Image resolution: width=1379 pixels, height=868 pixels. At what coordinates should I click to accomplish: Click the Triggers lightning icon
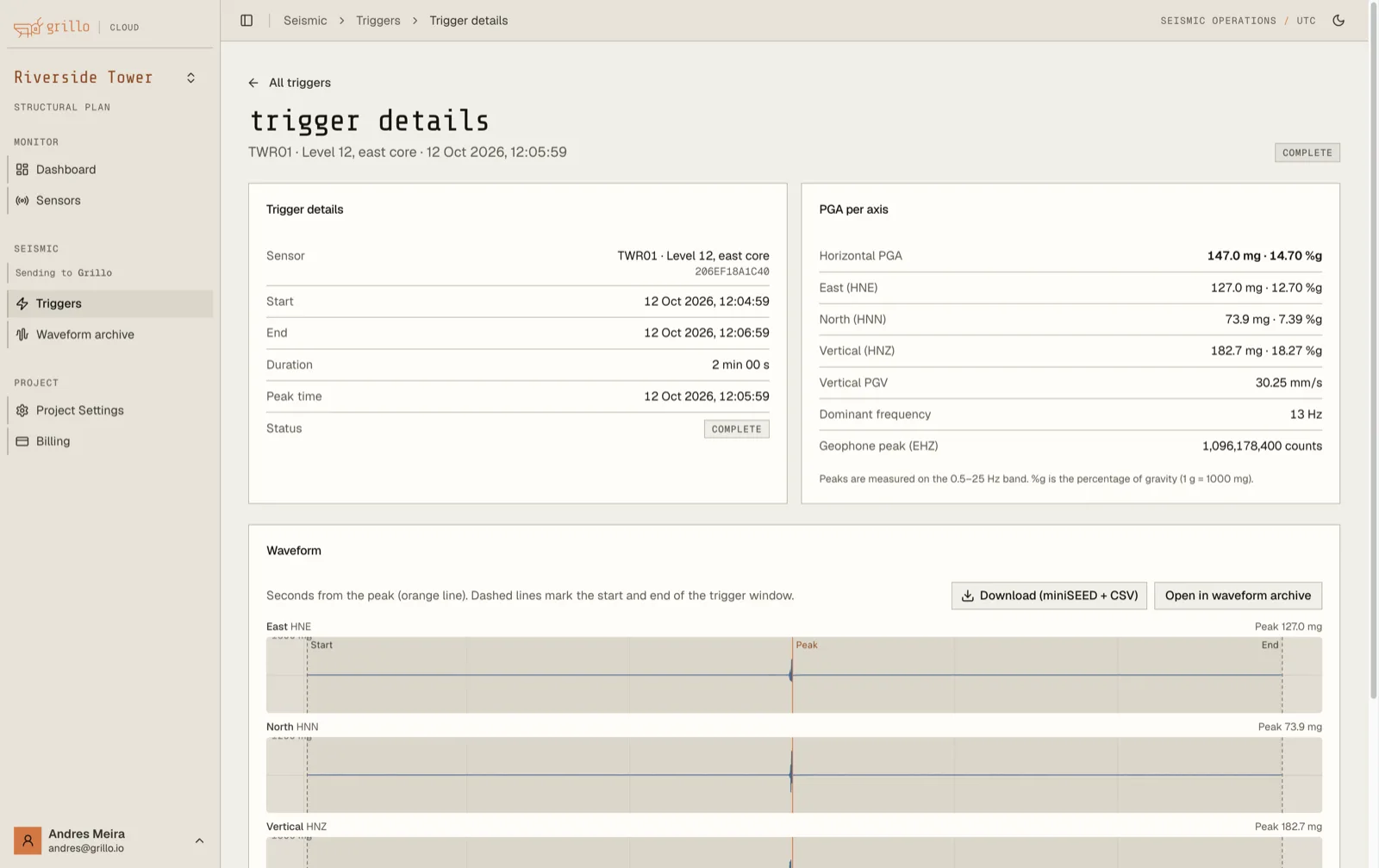click(22, 303)
